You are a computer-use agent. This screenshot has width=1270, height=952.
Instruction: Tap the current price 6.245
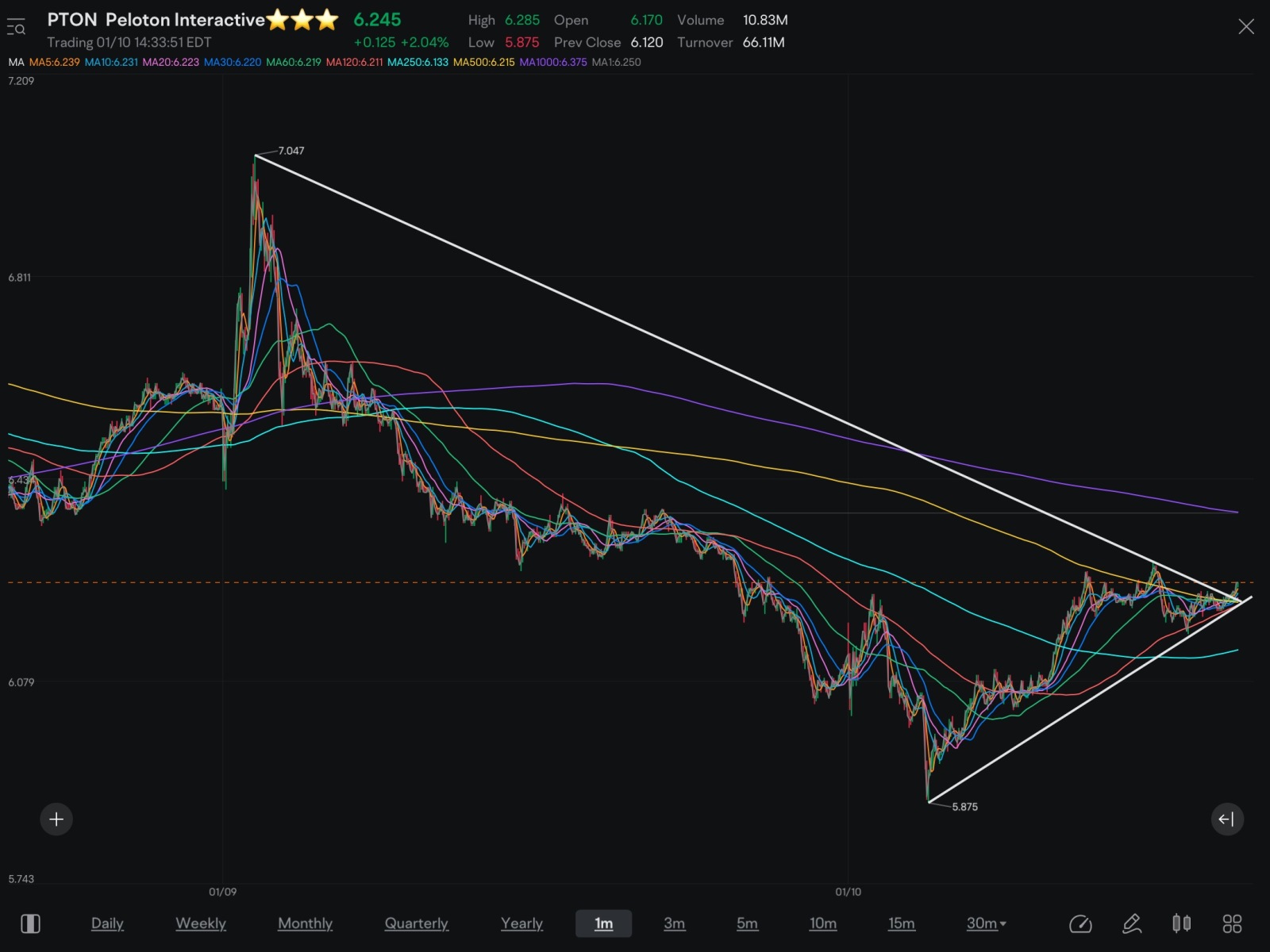(x=377, y=20)
